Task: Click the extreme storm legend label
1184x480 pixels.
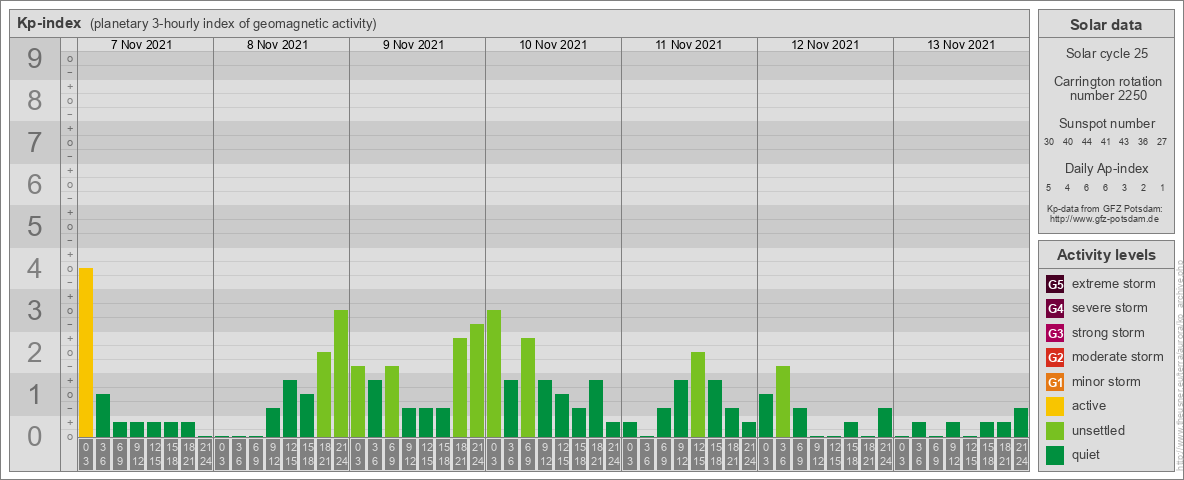Action: point(1114,284)
